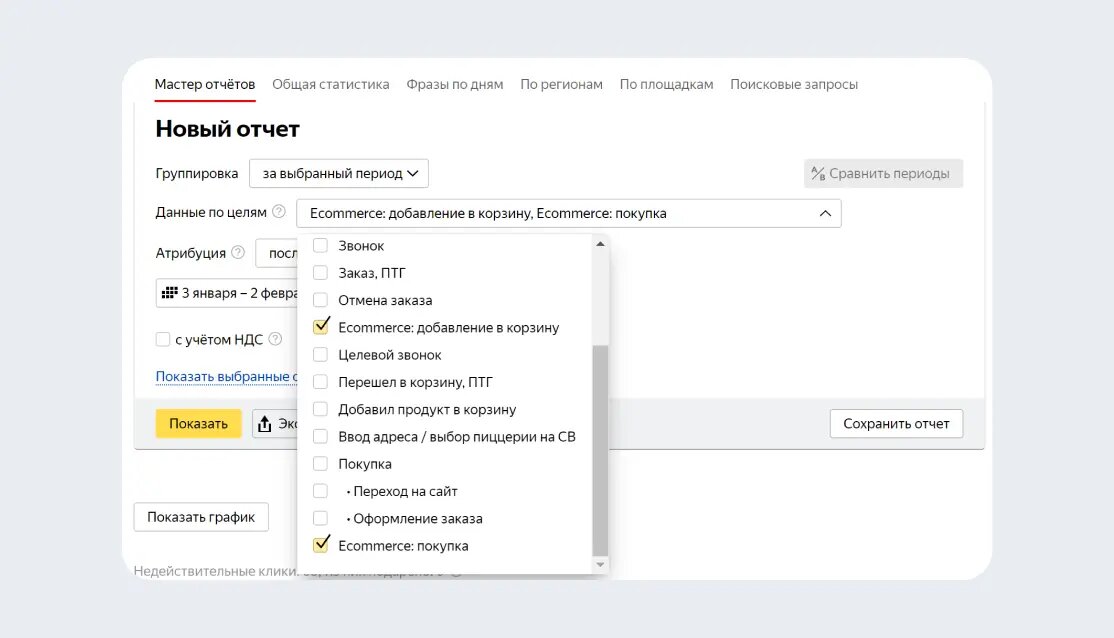Check the Оформление заказа checkbox
This screenshot has width=1114, height=638.
coord(320,519)
